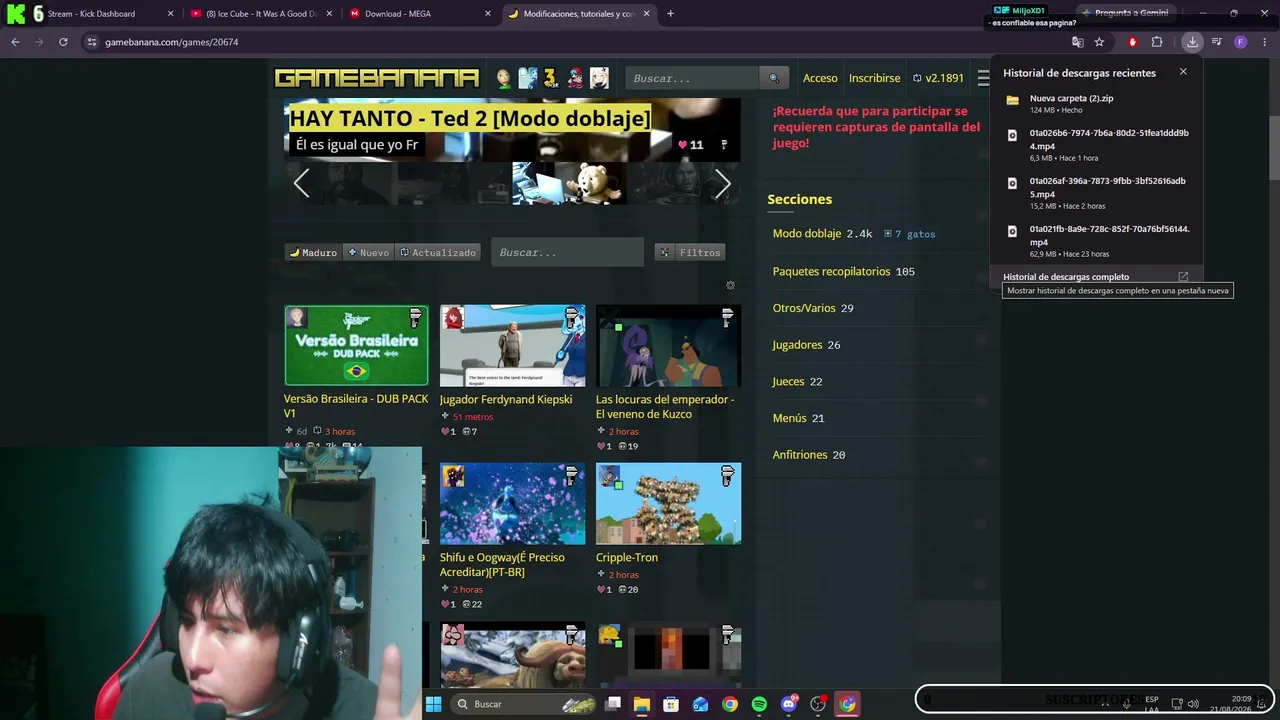This screenshot has width=1280, height=720.
Task: Open Chrome downloads icon in toolbar
Action: coord(1192,42)
